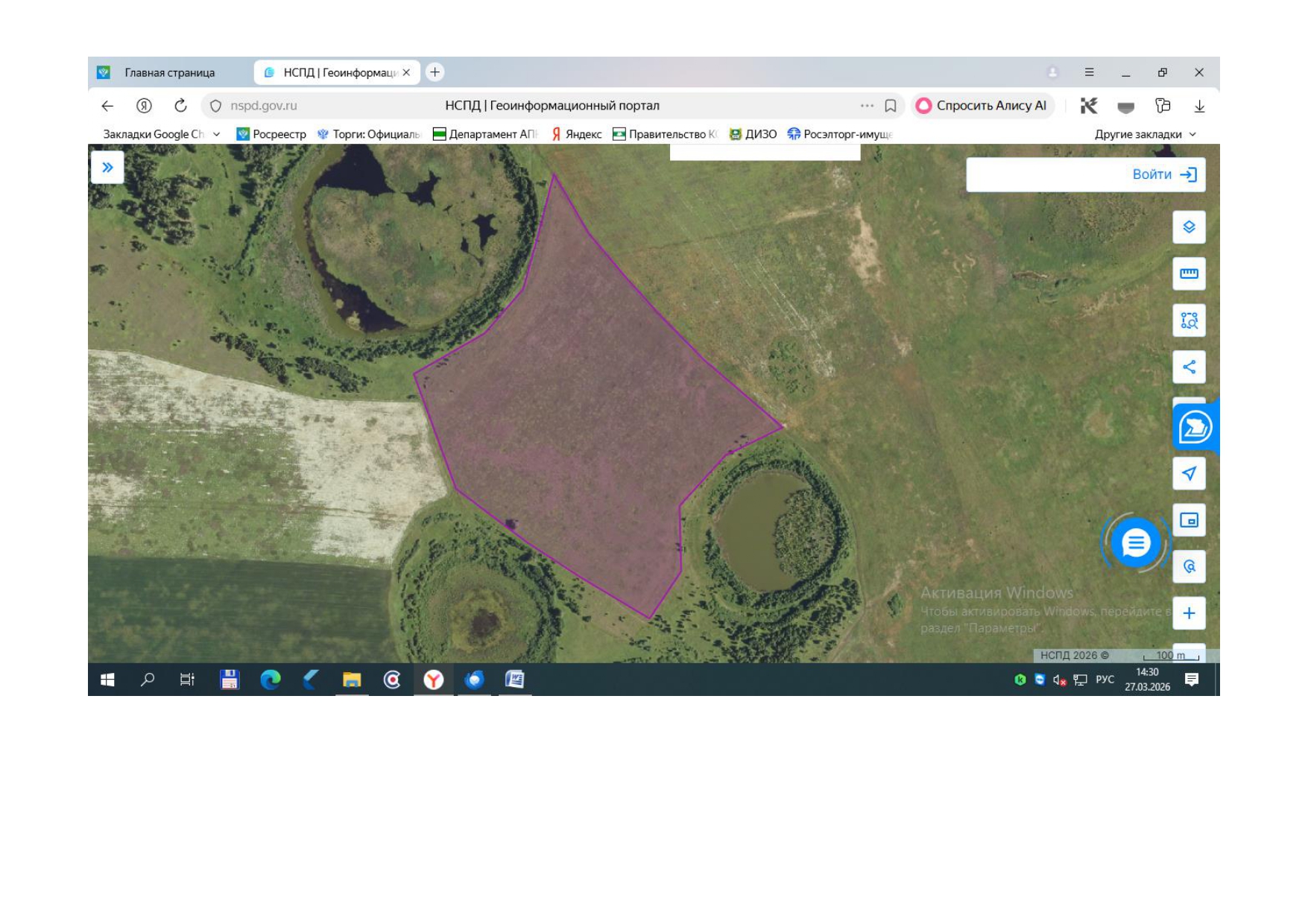Locate me using the navigation arrow icon
Screen dimensions: 1308x924
click(1189, 474)
